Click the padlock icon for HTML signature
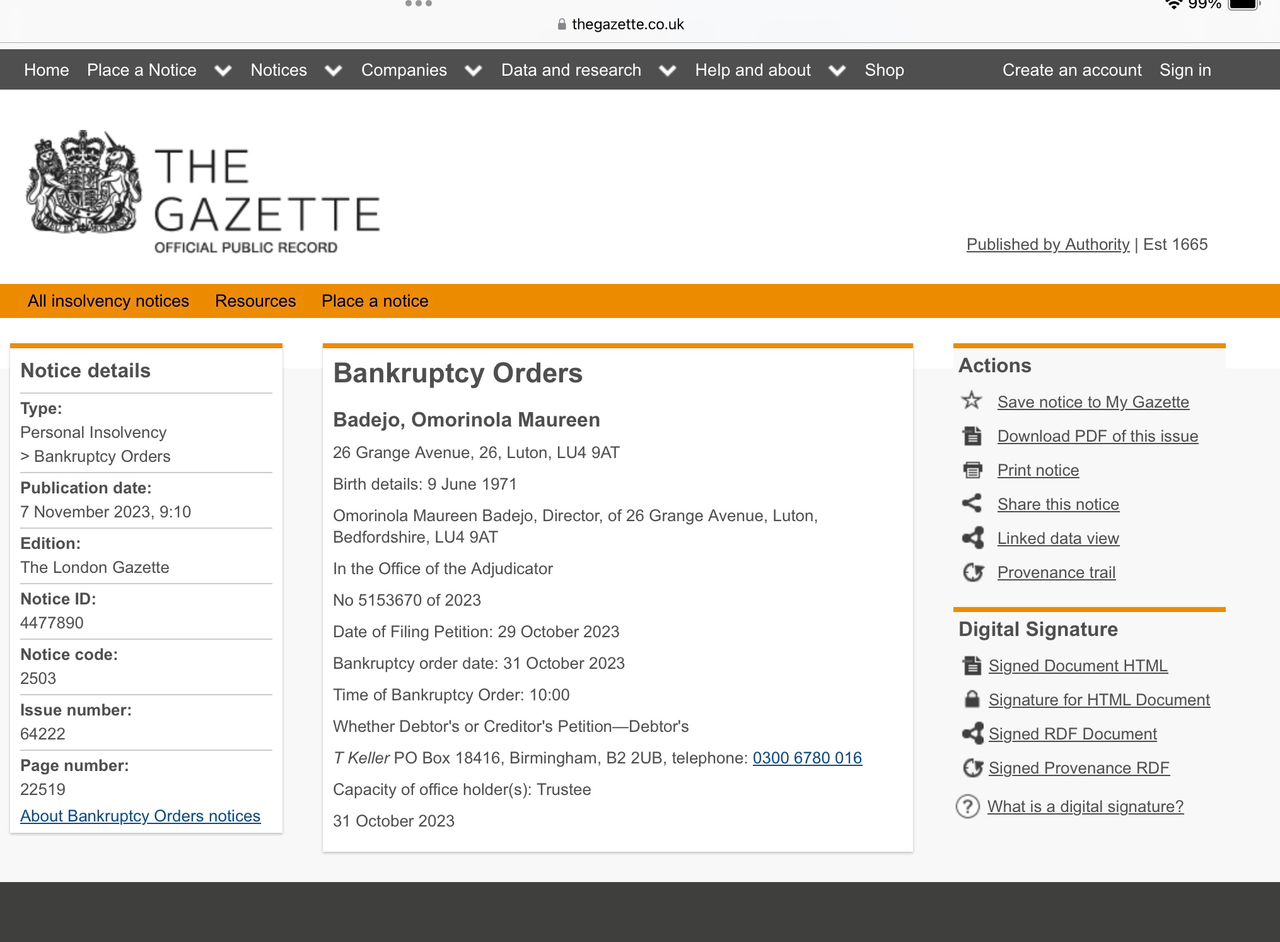This screenshot has width=1280, height=942. coord(971,700)
